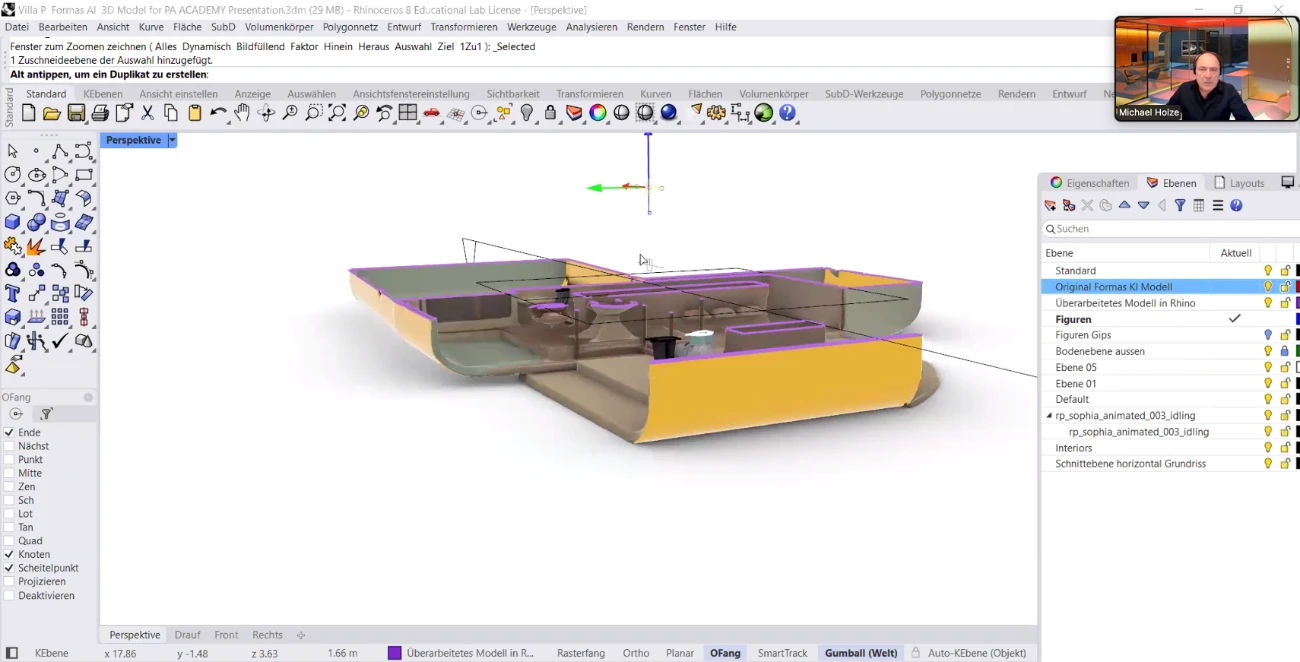Click the Explode tool icon in sidebar
Screen dimensions: 1300x662
pos(36,246)
